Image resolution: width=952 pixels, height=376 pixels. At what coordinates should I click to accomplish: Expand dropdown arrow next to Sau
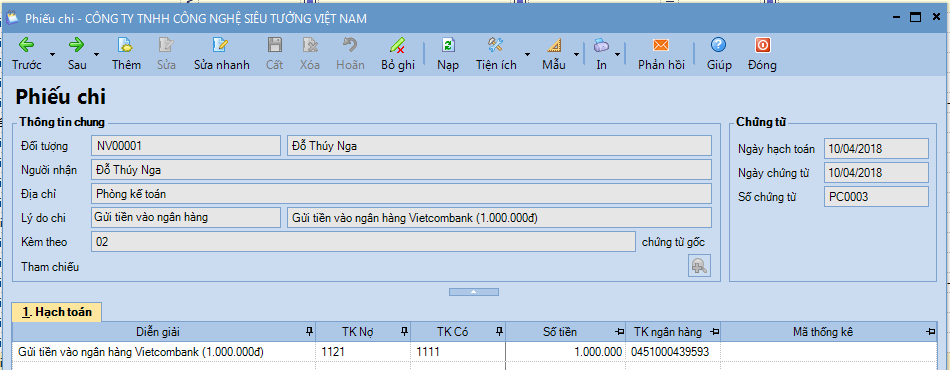pos(97,54)
